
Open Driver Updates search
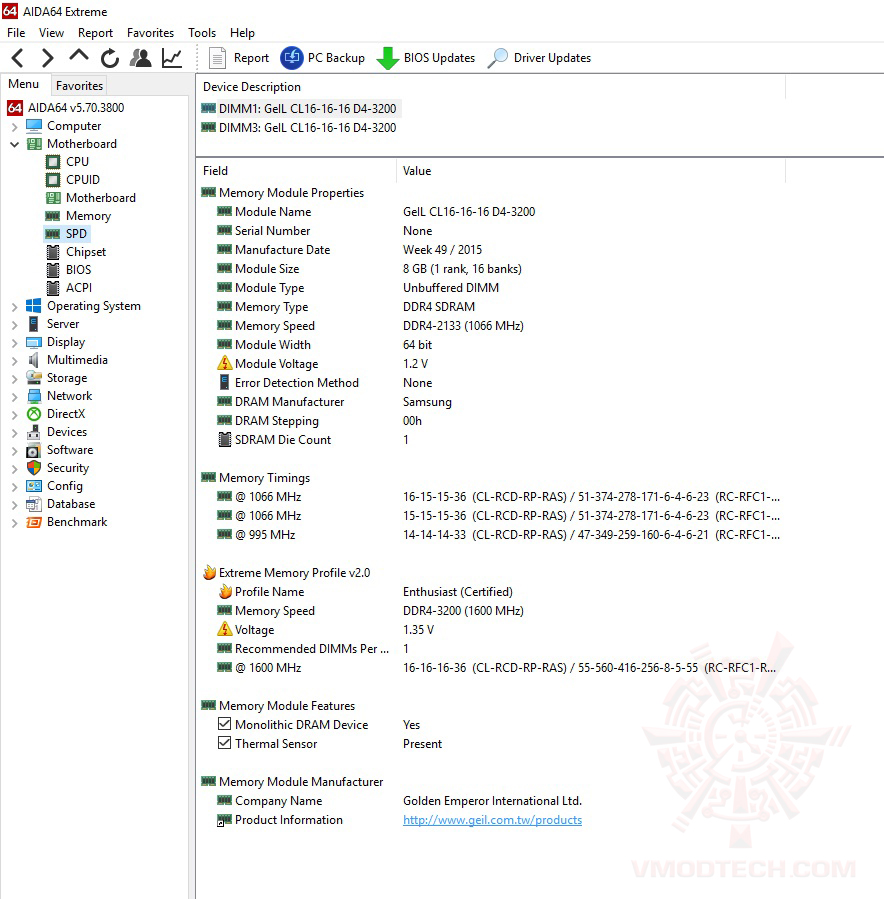(x=539, y=58)
